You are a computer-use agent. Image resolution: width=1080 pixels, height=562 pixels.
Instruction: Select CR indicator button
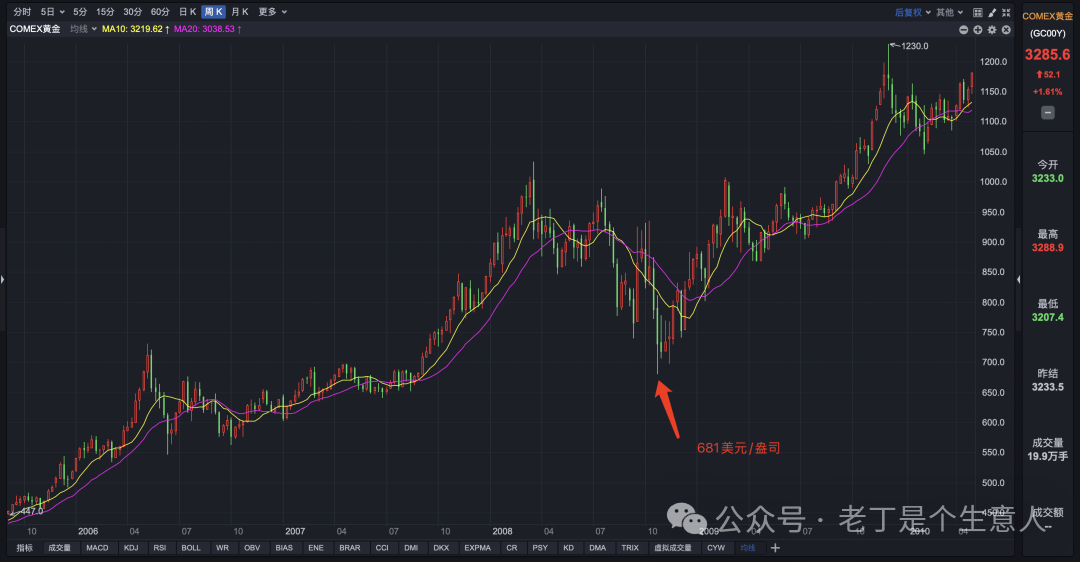tap(512, 548)
